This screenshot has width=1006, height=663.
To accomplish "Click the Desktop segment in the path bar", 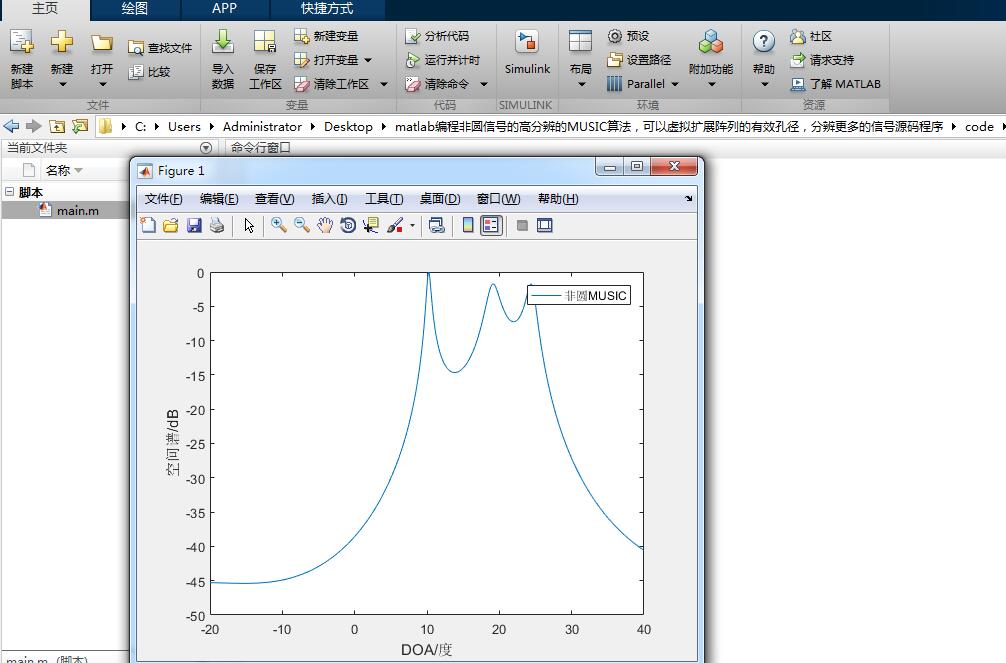I will click(348, 126).
